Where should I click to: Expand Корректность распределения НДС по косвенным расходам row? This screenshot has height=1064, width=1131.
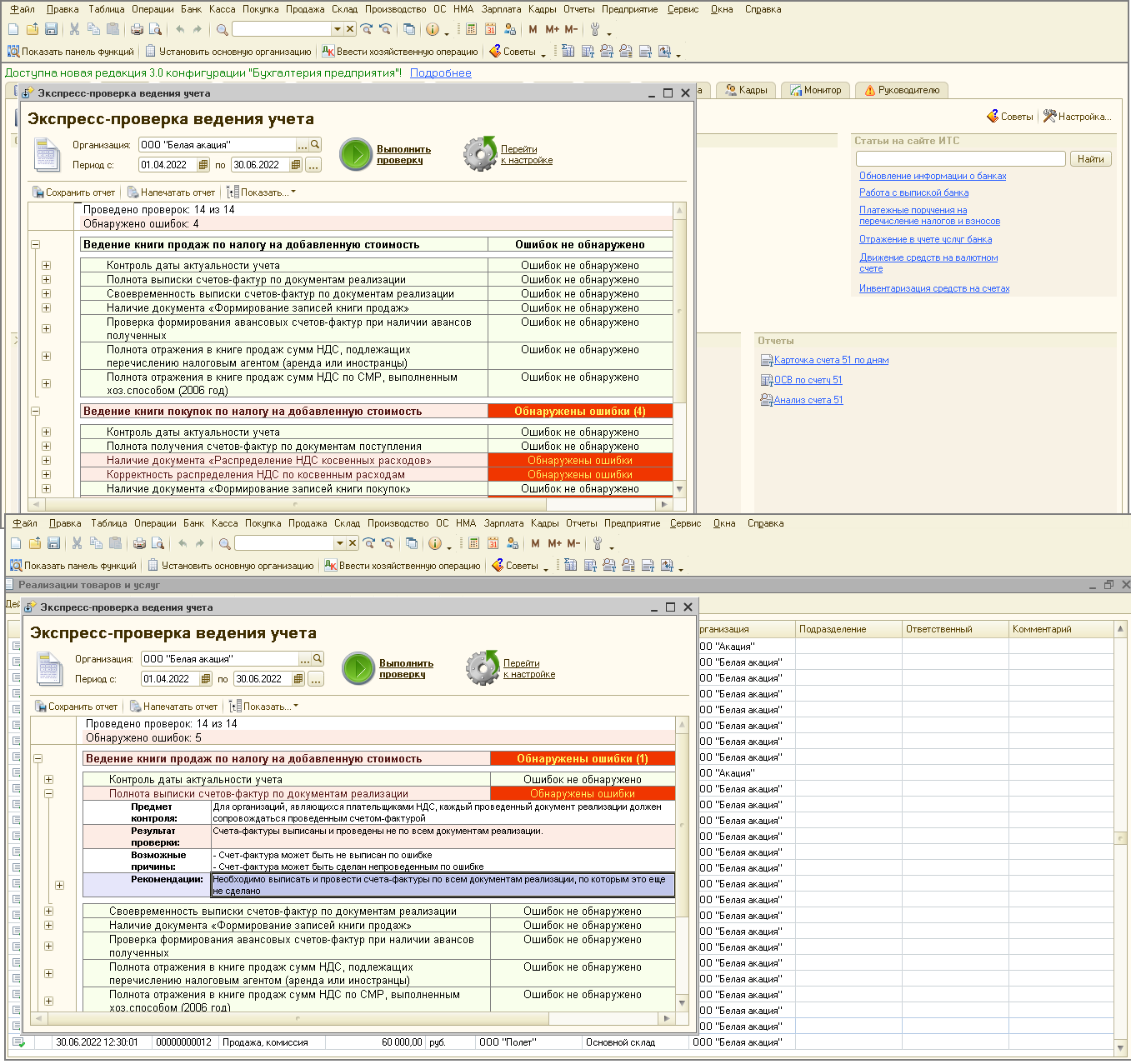[x=46, y=475]
